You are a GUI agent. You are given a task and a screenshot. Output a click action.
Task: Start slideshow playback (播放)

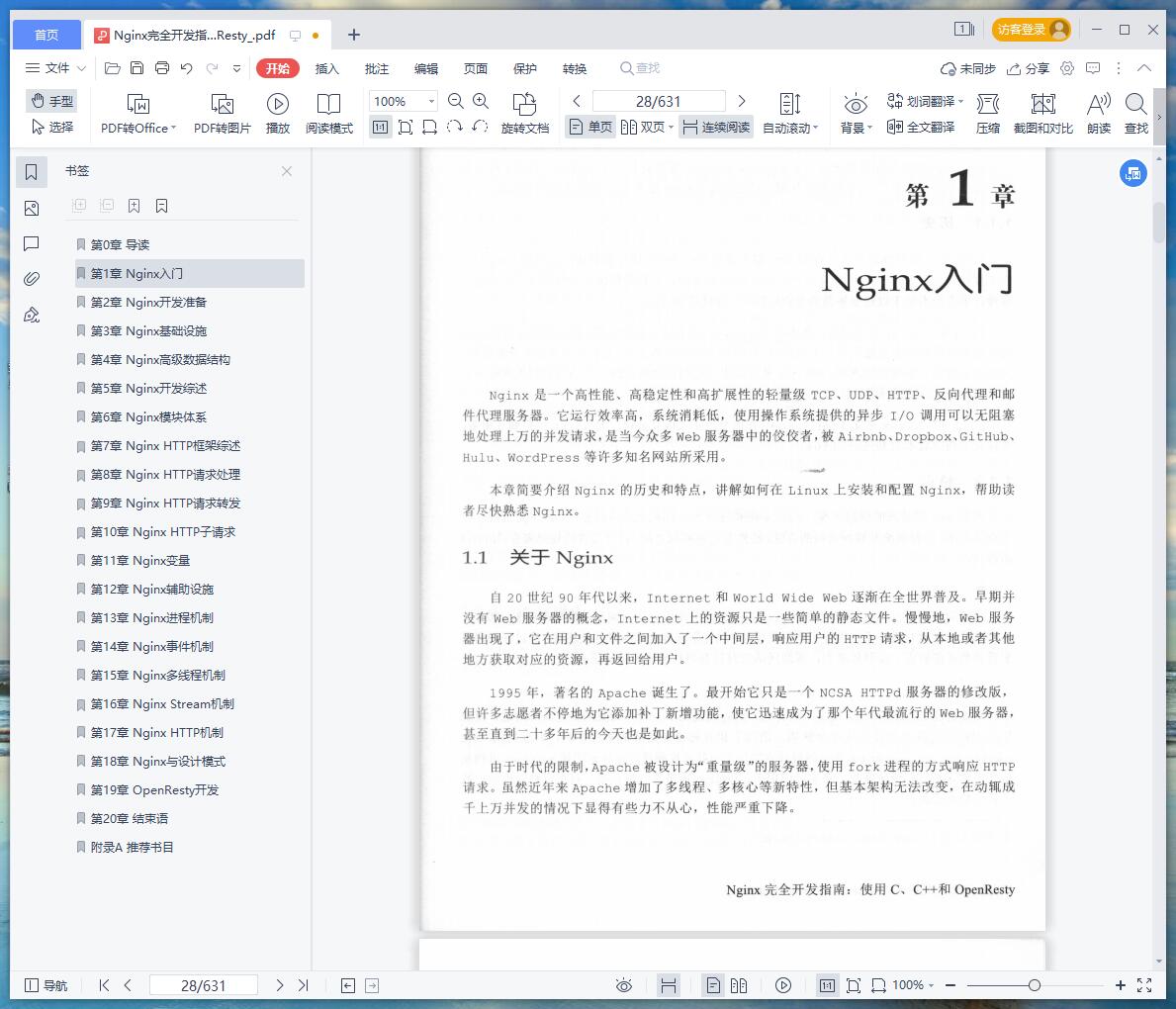point(278,114)
